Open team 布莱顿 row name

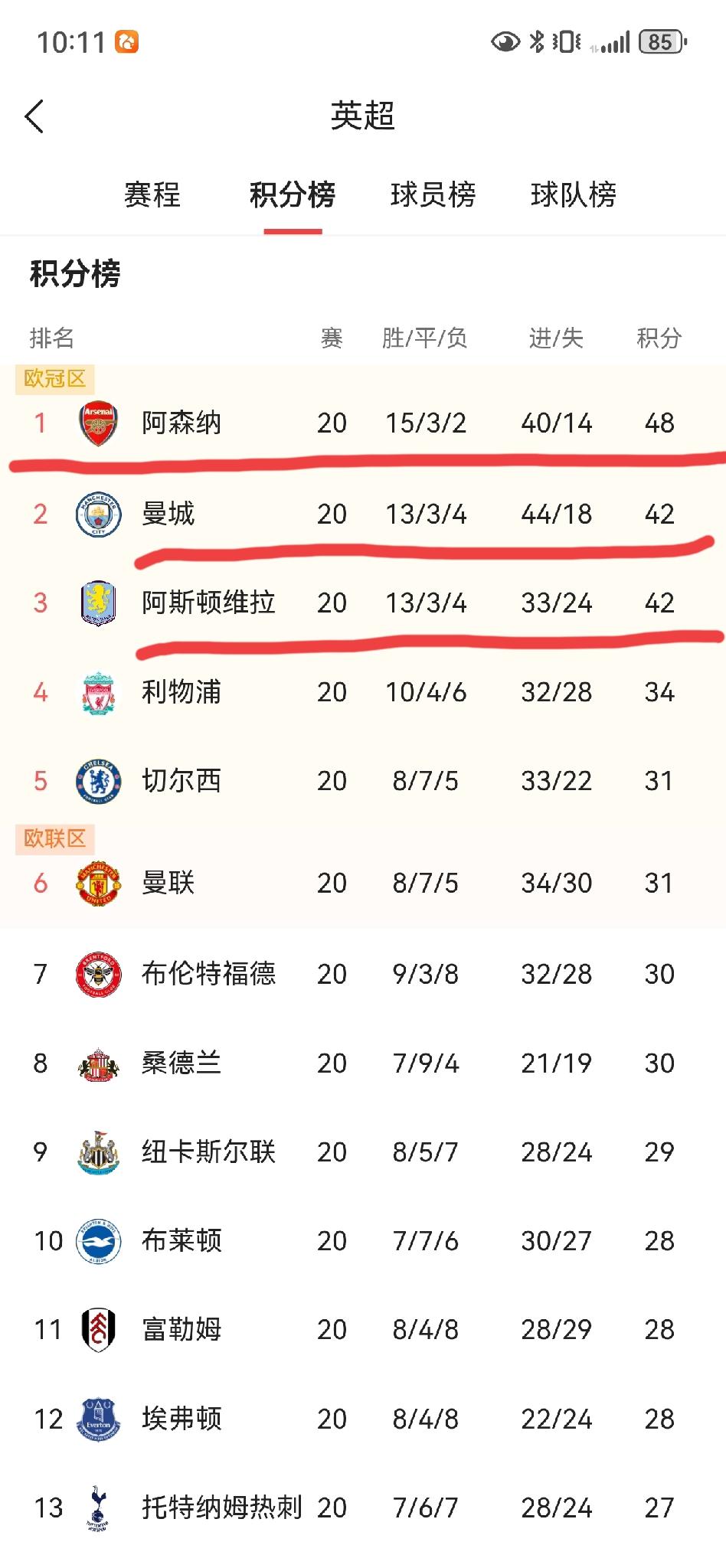[181, 1241]
